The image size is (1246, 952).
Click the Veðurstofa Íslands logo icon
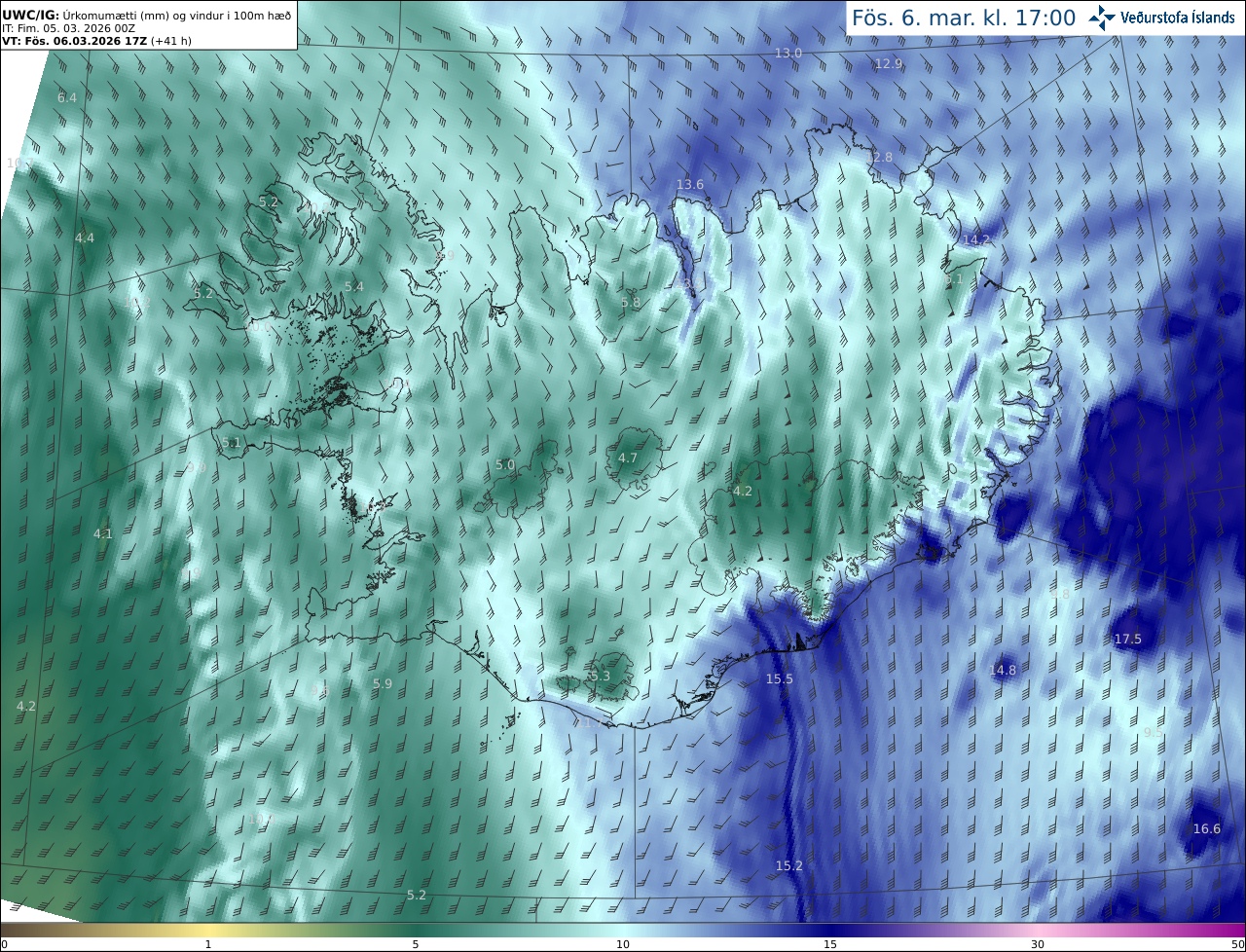point(1101,18)
